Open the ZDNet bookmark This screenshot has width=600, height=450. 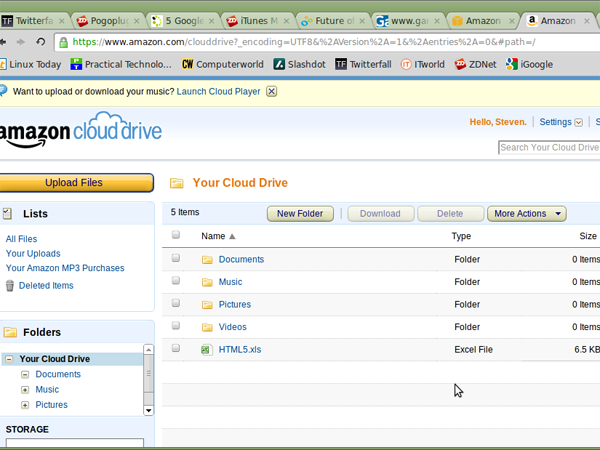(475, 64)
